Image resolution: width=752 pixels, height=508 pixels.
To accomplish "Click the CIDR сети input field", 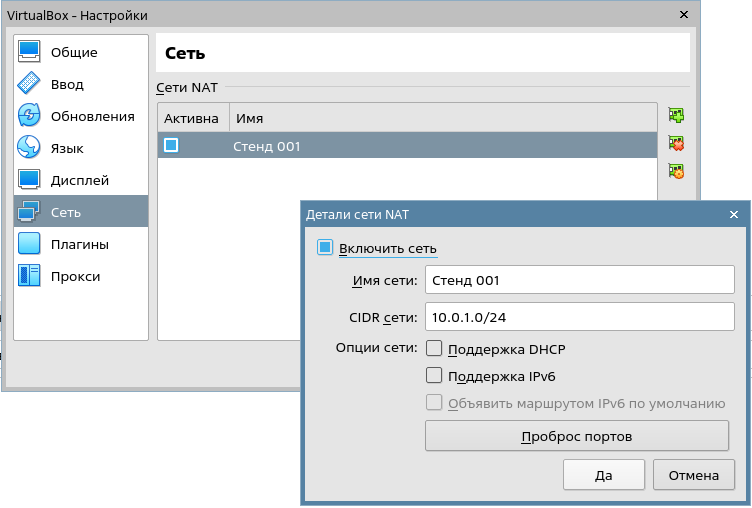I will click(579, 317).
